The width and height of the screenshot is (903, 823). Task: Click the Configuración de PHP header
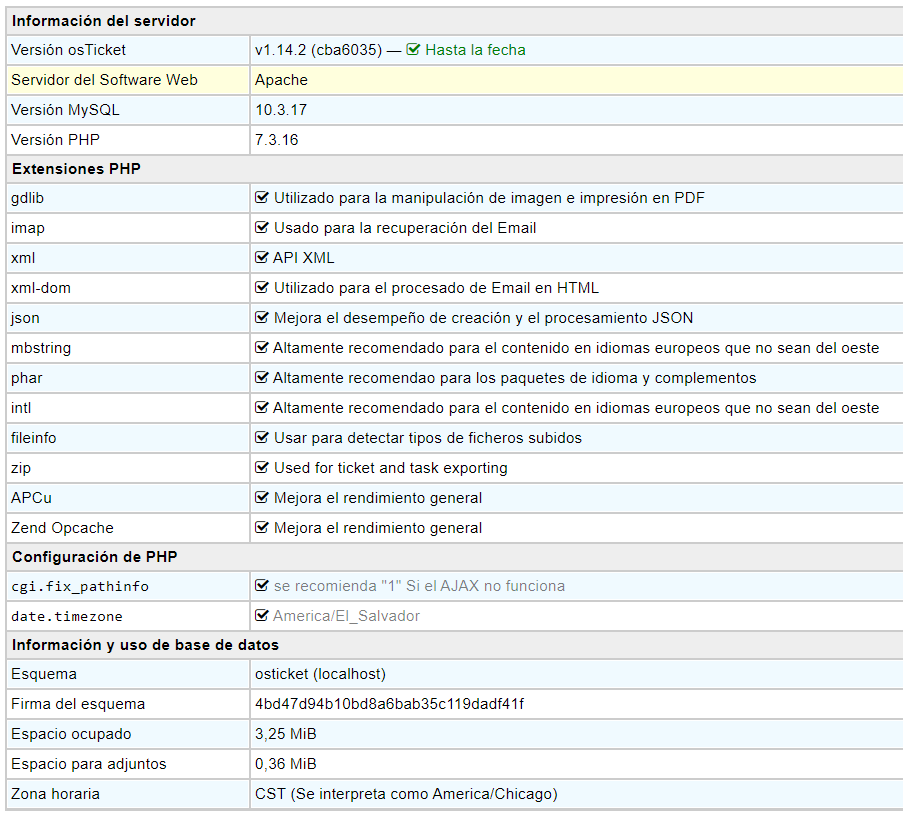[x=94, y=557]
